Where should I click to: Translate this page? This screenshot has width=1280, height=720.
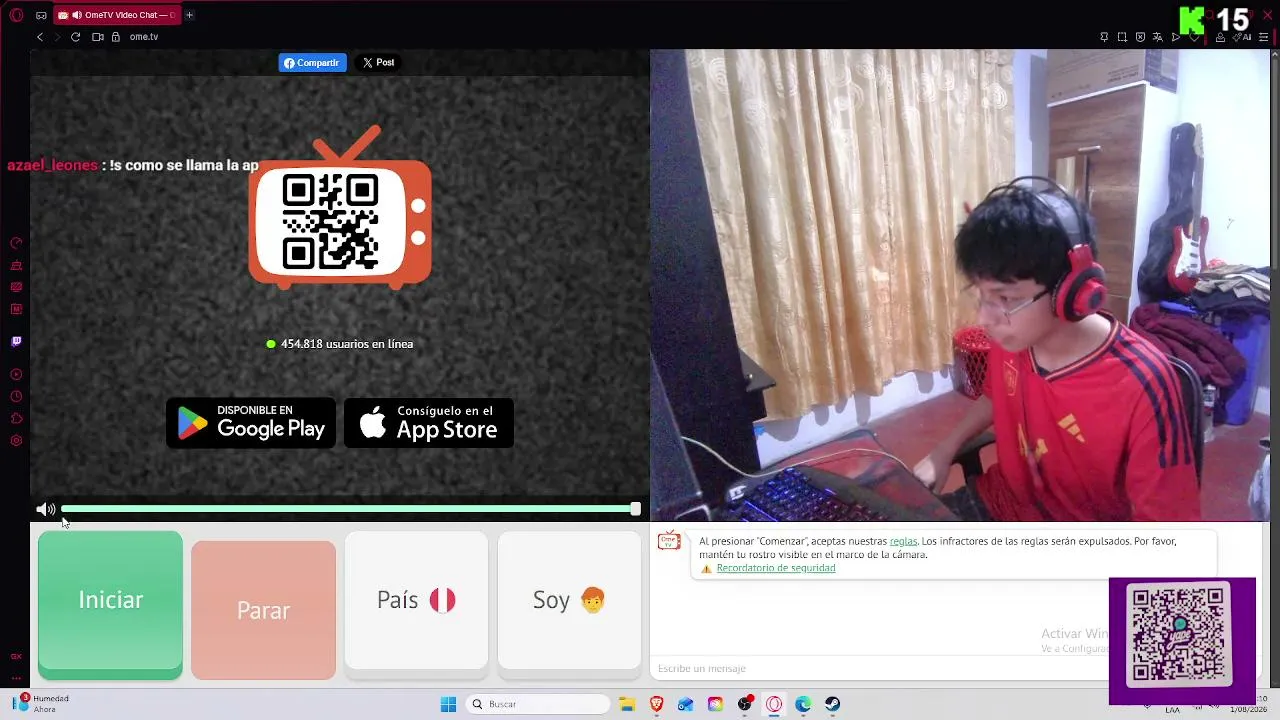pos(1158,37)
